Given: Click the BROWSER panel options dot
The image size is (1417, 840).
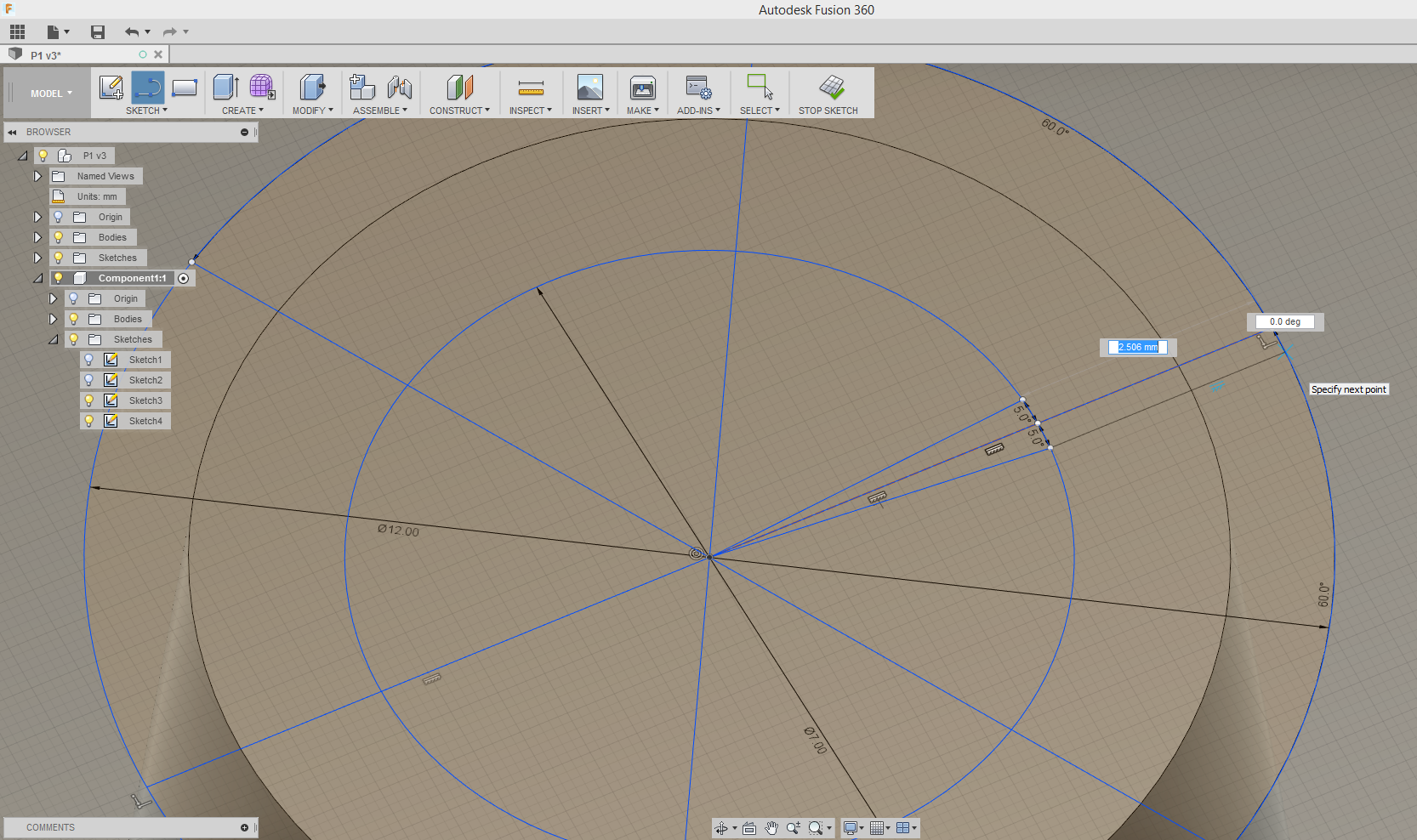Looking at the screenshot, I should [244, 132].
